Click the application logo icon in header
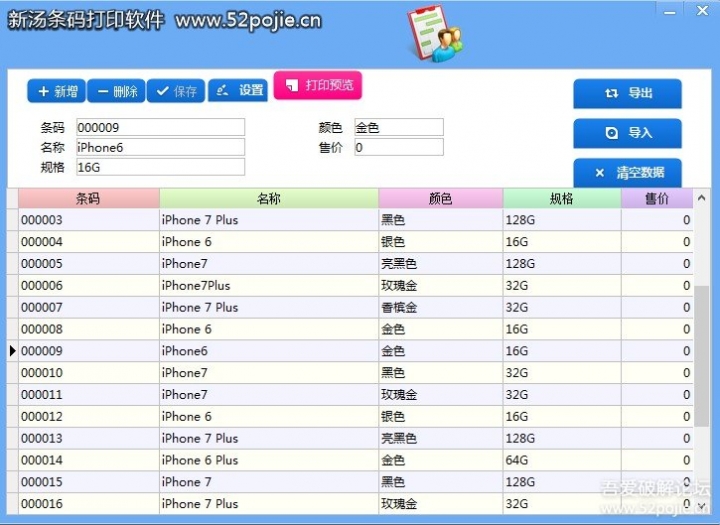The width and height of the screenshot is (720, 525). coord(433,34)
